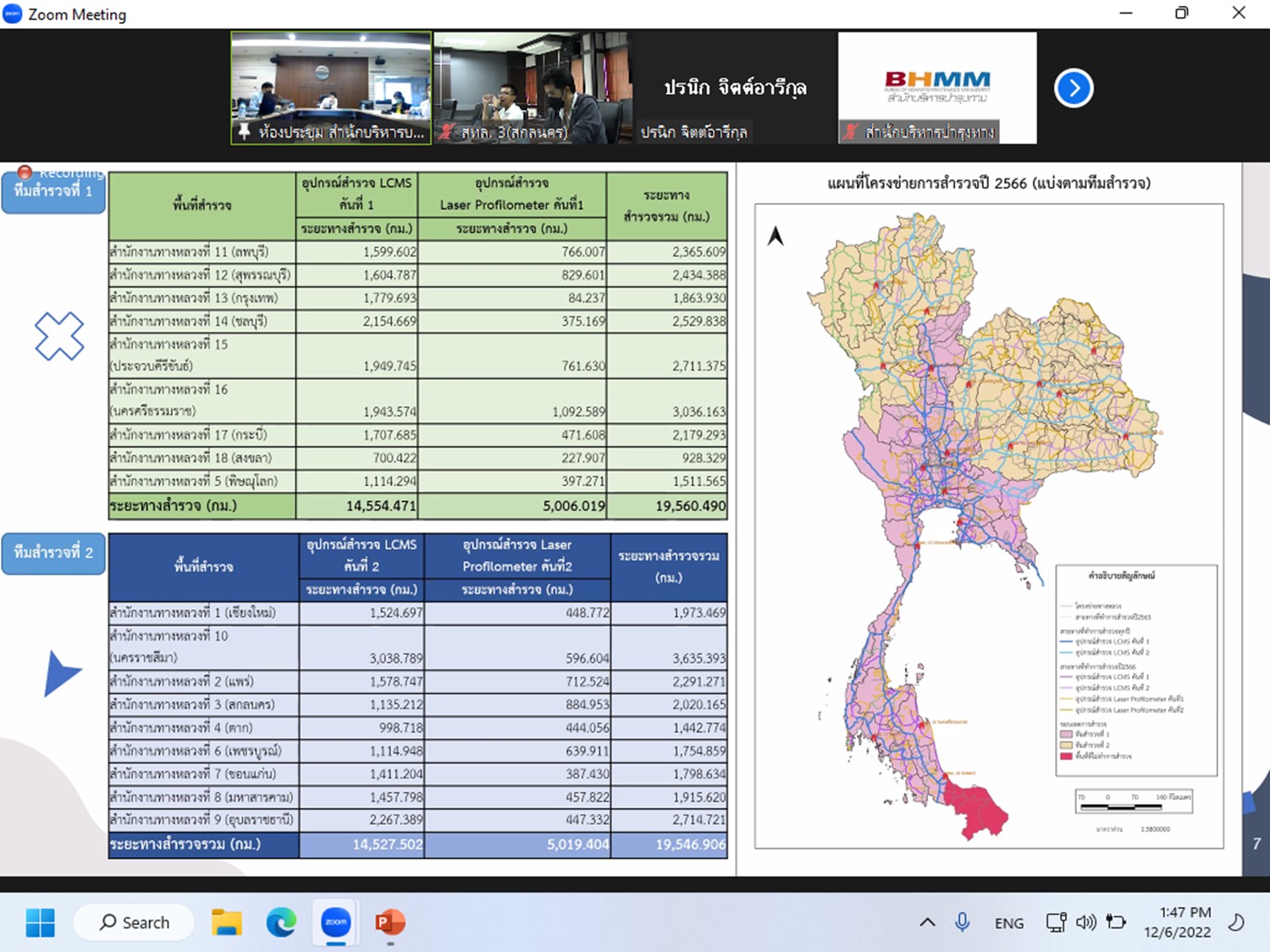1270x952 pixels.
Task: Click muted microphone icon on สทล. 3 video
Action: tap(446, 132)
